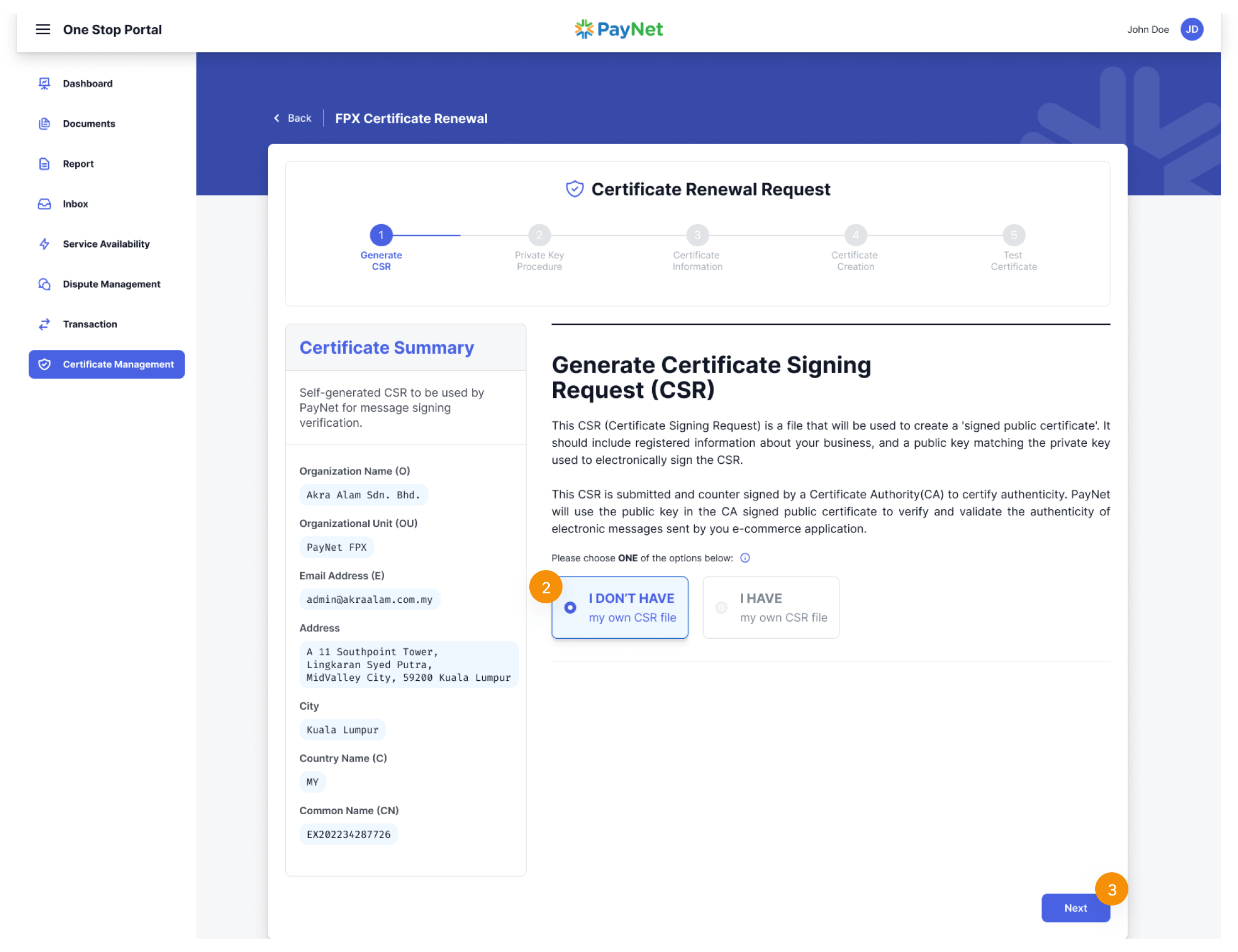Open the Dashboard panel icon
The width and height of the screenshot is (1238, 952).
[x=44, y=83]
